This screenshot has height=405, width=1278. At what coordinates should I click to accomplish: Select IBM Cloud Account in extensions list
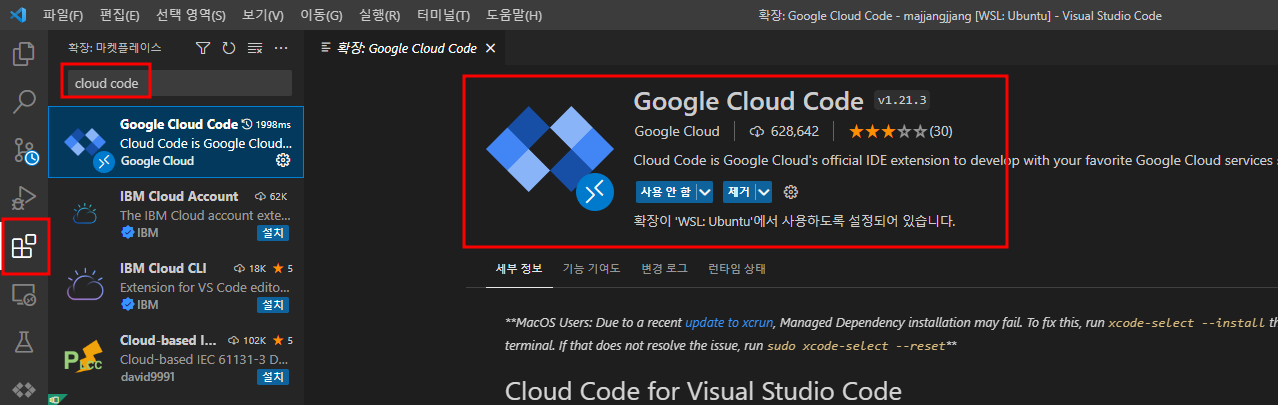[176, 214]
